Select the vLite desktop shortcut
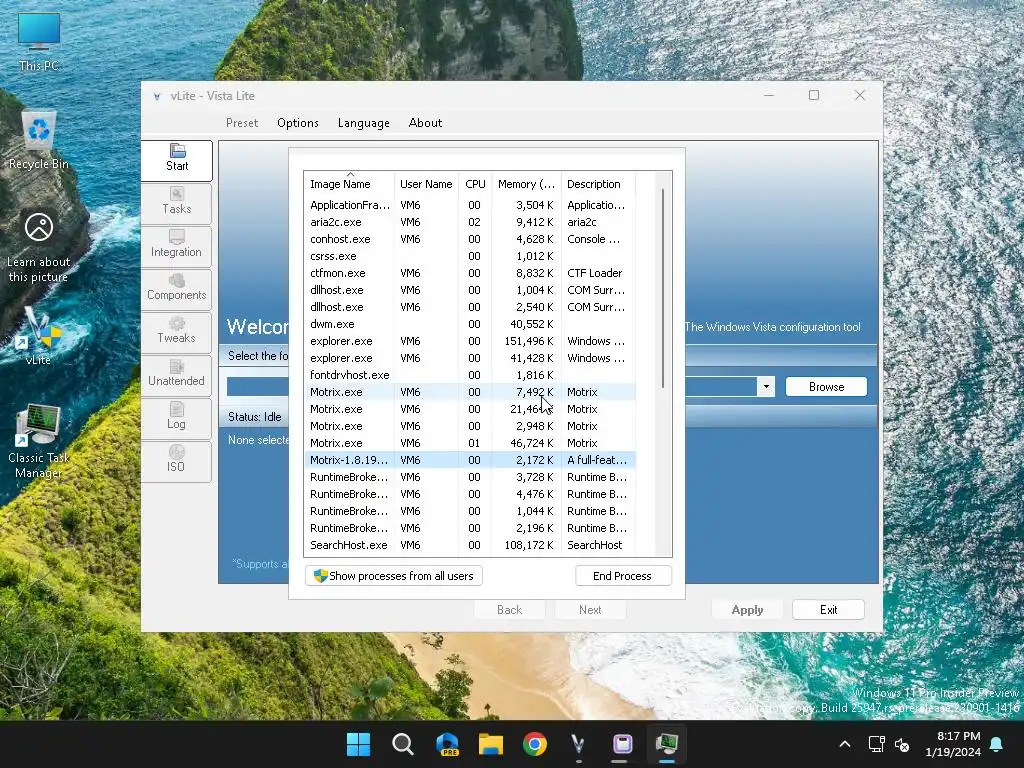1024x768 pixels. (39, 336)
